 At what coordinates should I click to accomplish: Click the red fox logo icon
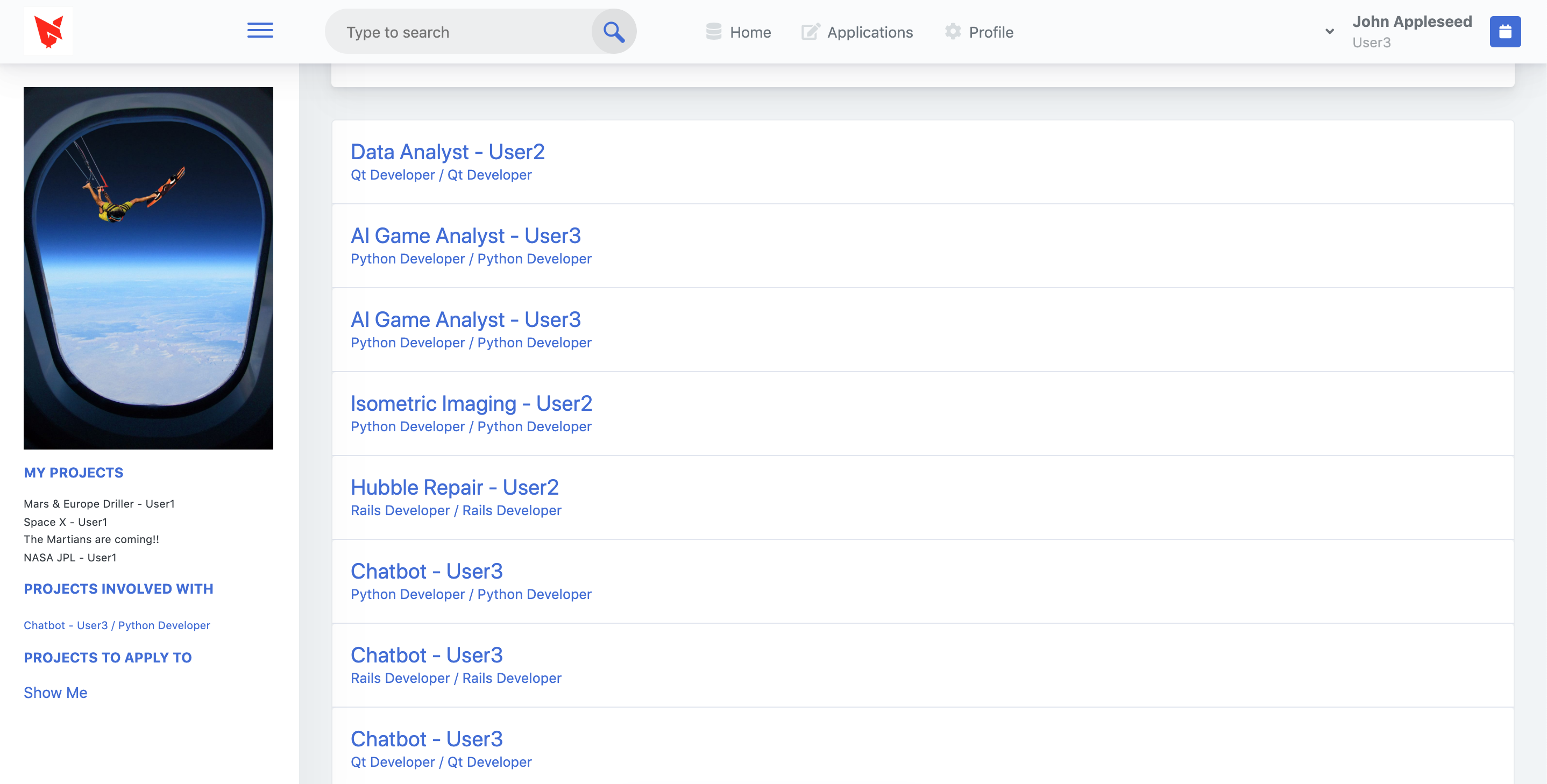(48, 31)
